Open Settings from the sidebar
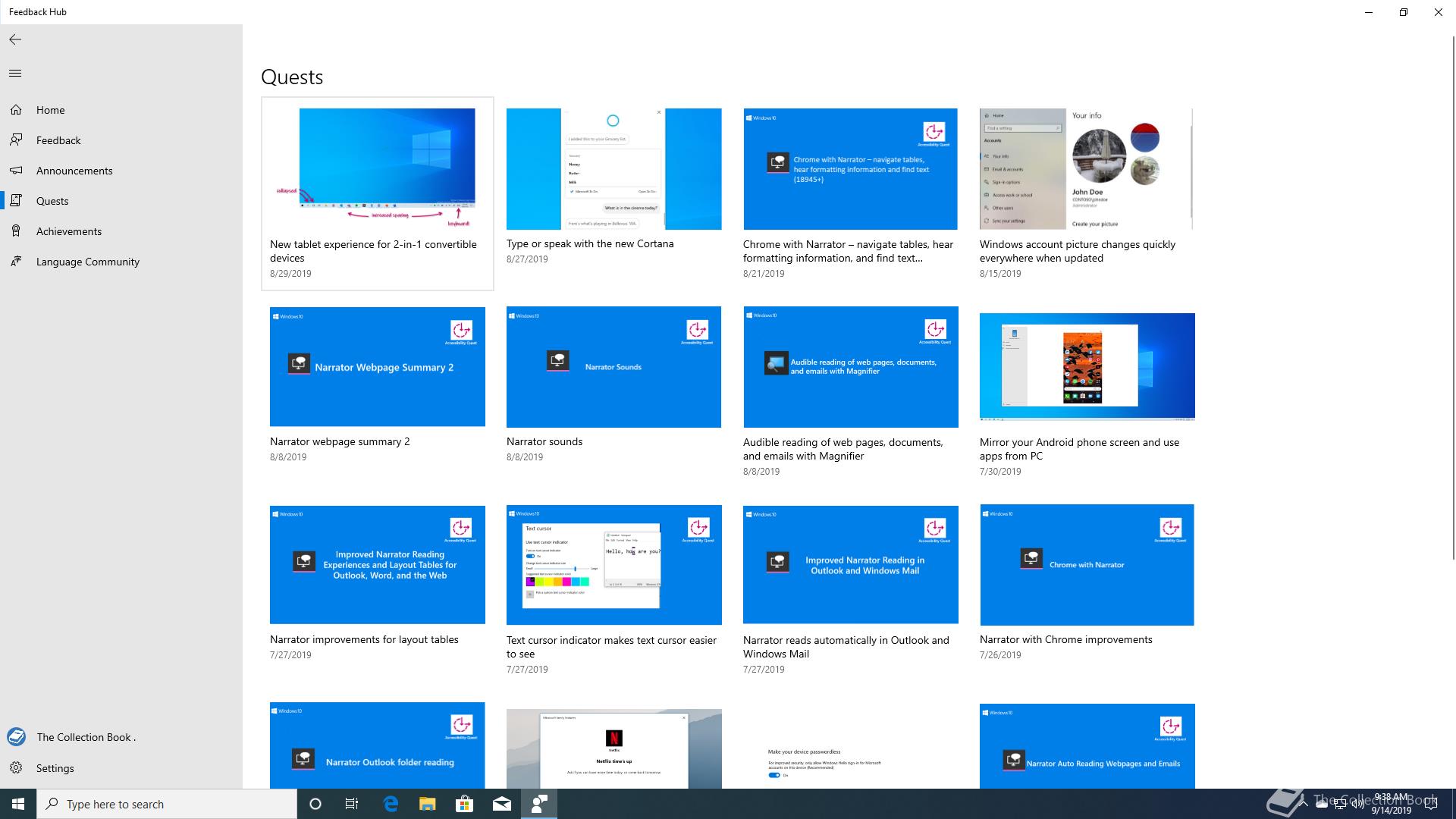Viewport: 1456px width, 819px height. click(121, 768)
